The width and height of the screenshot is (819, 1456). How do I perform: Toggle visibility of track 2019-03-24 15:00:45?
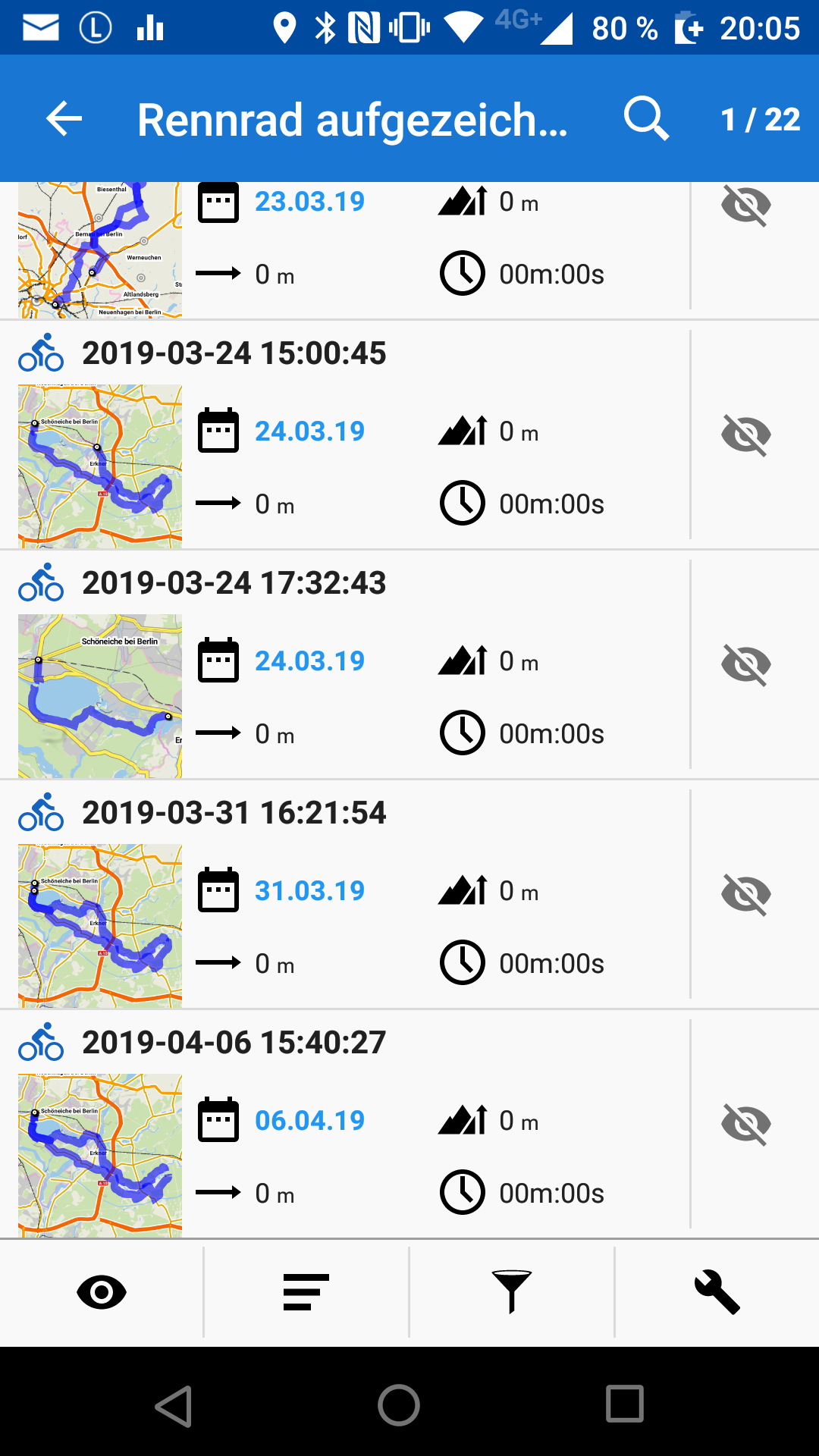746,435
